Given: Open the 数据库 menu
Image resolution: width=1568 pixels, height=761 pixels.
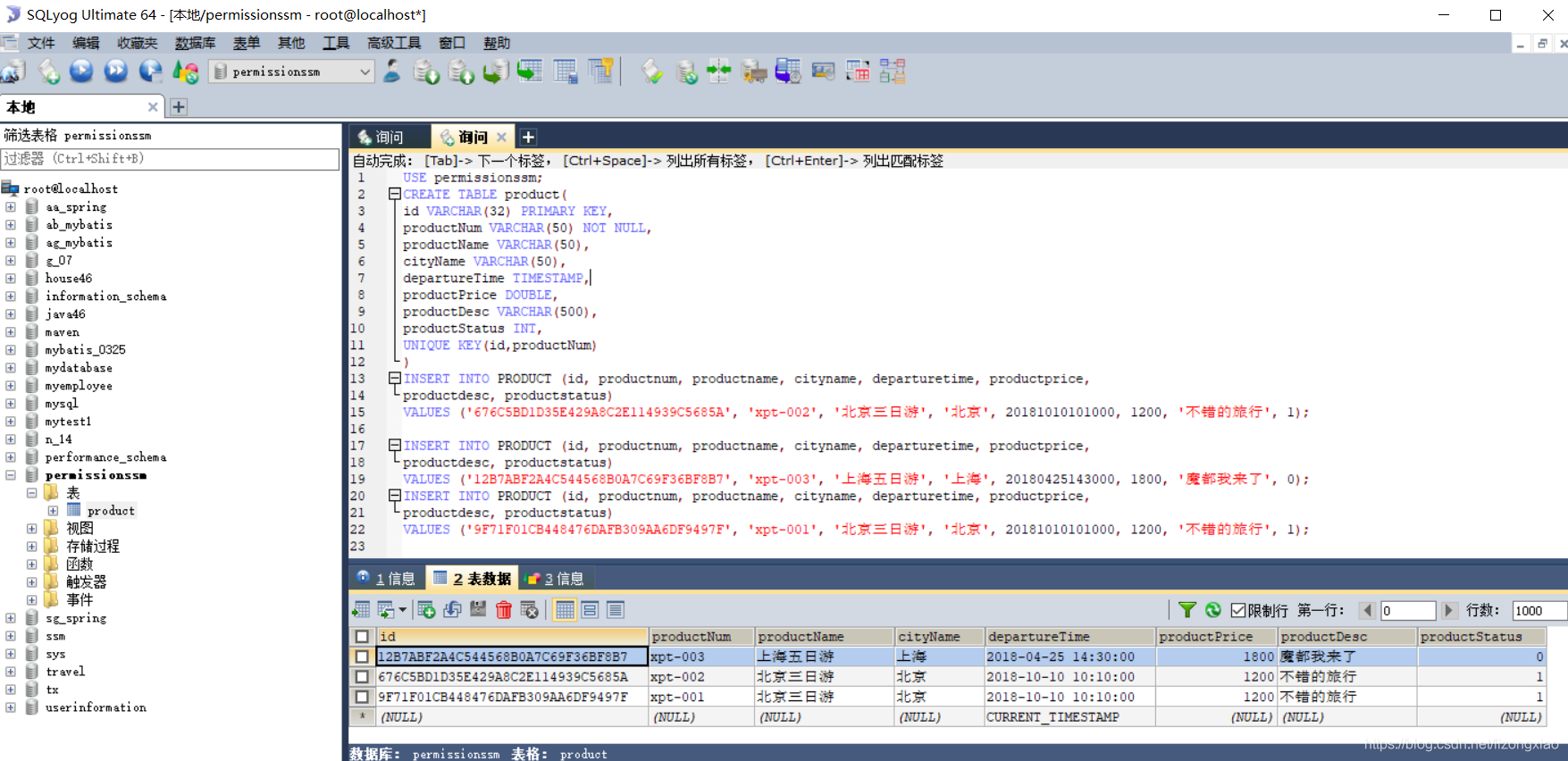Looking at the screenshot, I should point(195,43).
